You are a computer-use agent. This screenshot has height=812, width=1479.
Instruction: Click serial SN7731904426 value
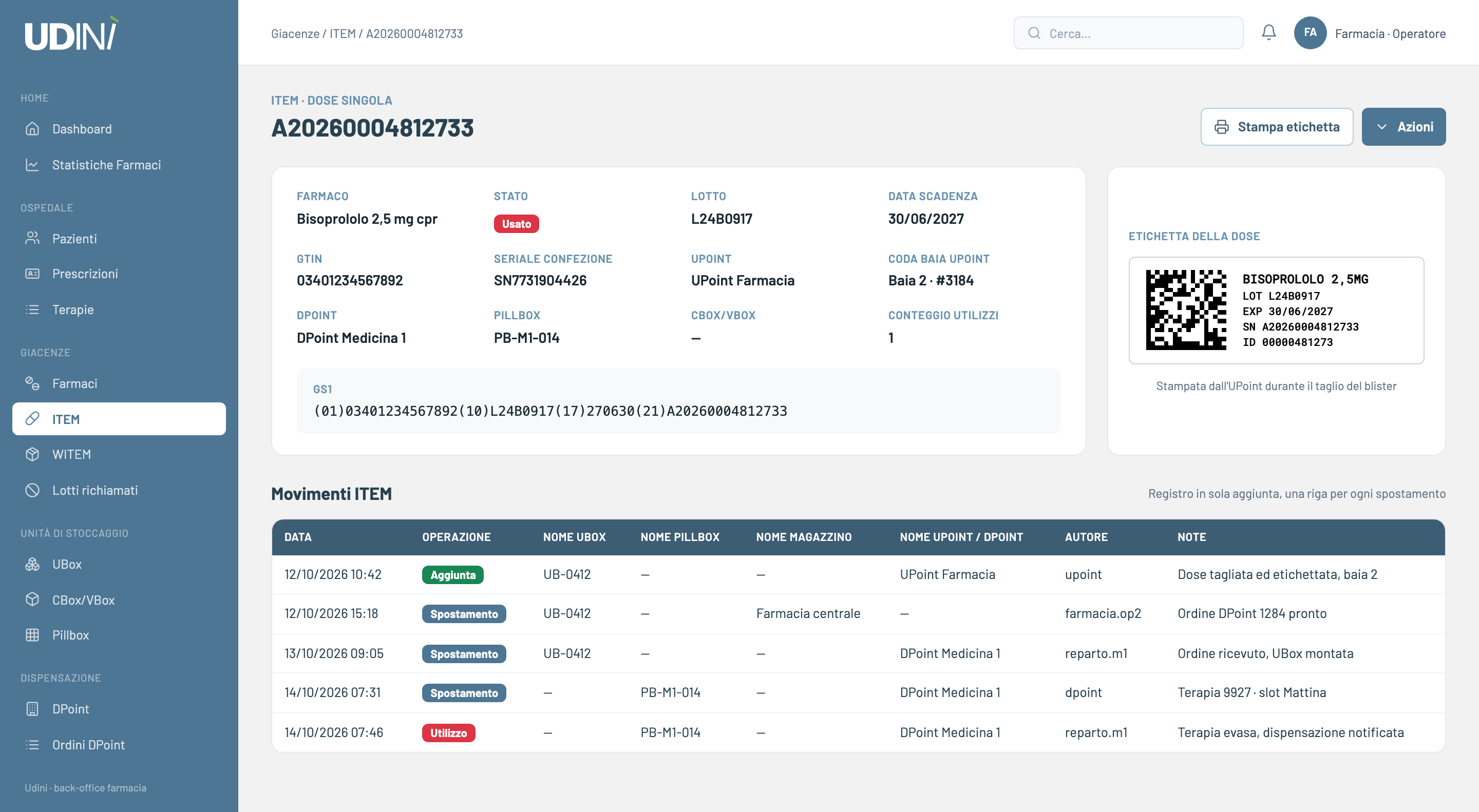[x=540, y=281]
